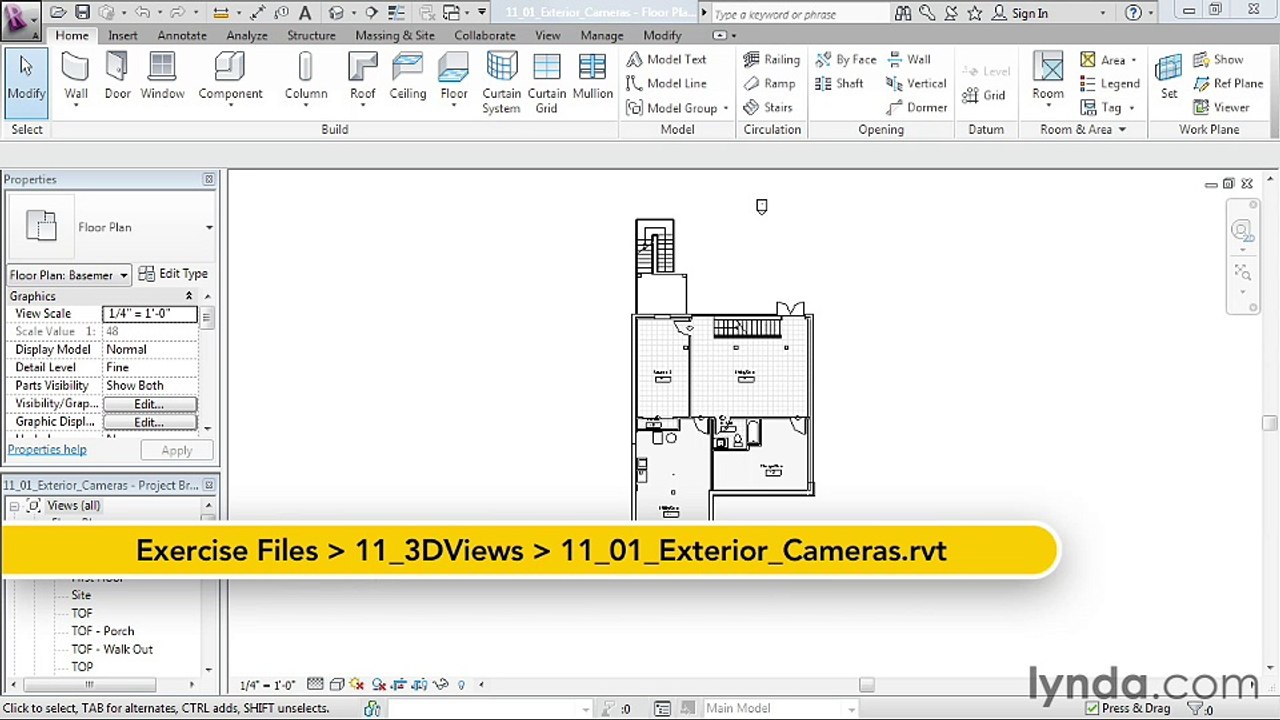The height and width of the screenshot is (720, 1280).
Task: Switch to the Insert ribbon tab
Action: 123,35
